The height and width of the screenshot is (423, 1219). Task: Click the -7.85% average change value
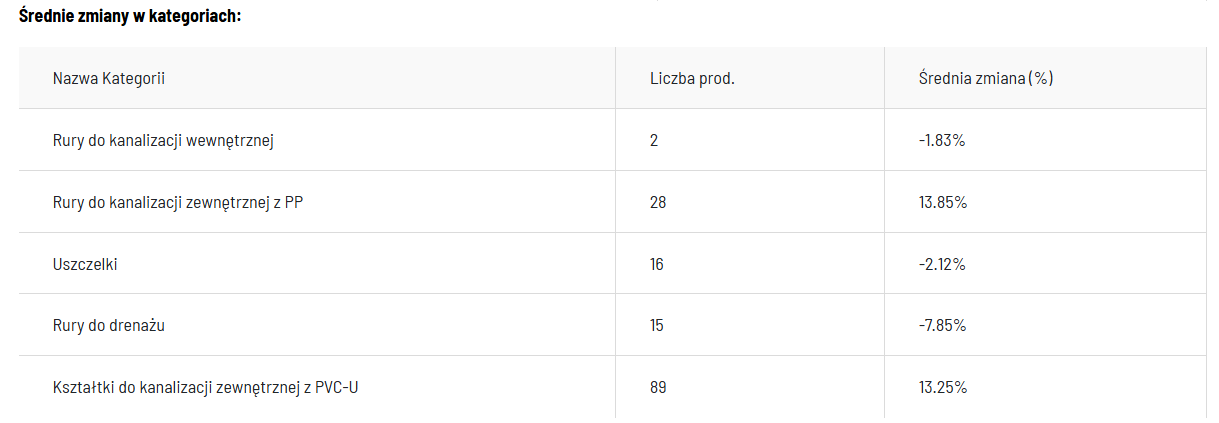(x=941, y=326)
